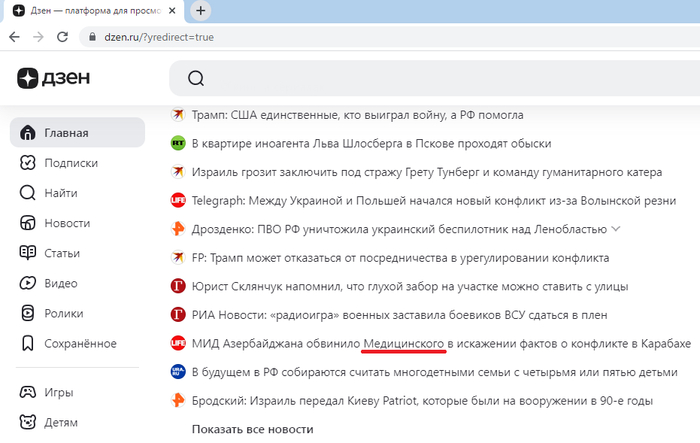This screenshot has height=443, width=700.
Task: Open FP news about Трамп посредничества
Action: coord(400,258)
